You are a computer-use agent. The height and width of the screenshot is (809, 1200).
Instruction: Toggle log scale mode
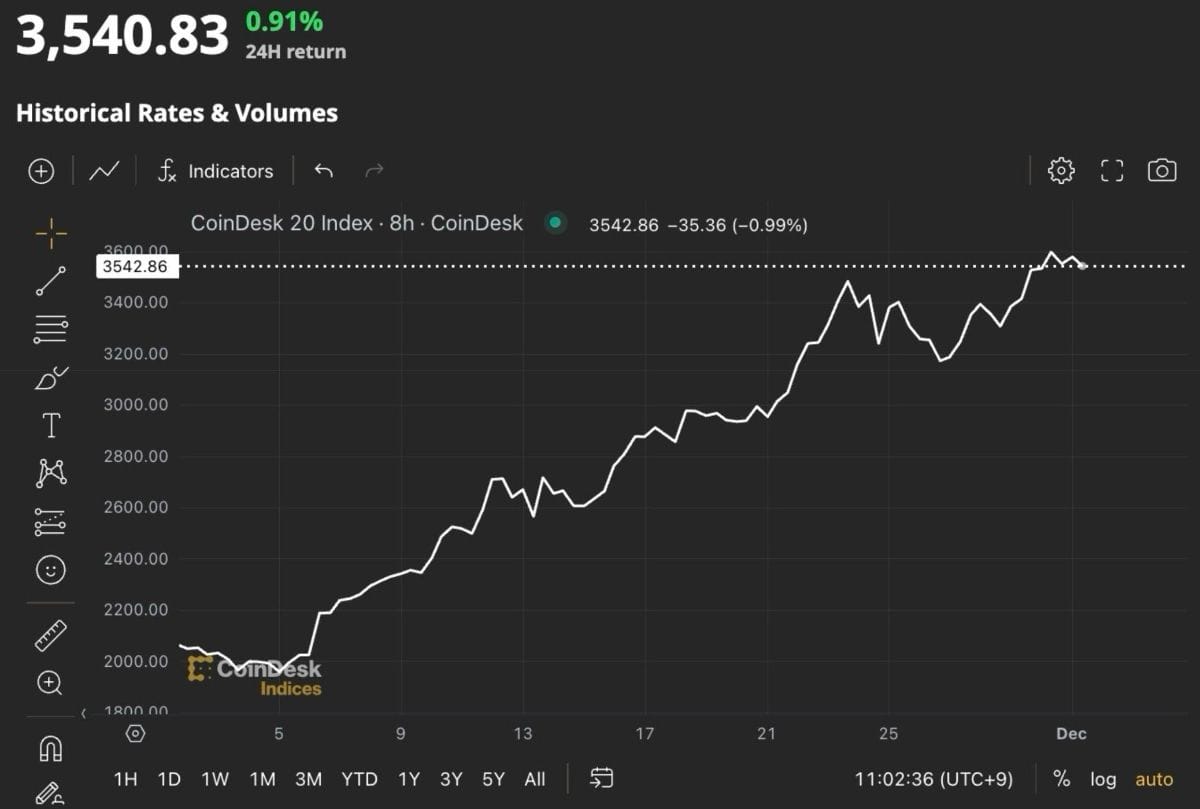tap(1103, 779)
